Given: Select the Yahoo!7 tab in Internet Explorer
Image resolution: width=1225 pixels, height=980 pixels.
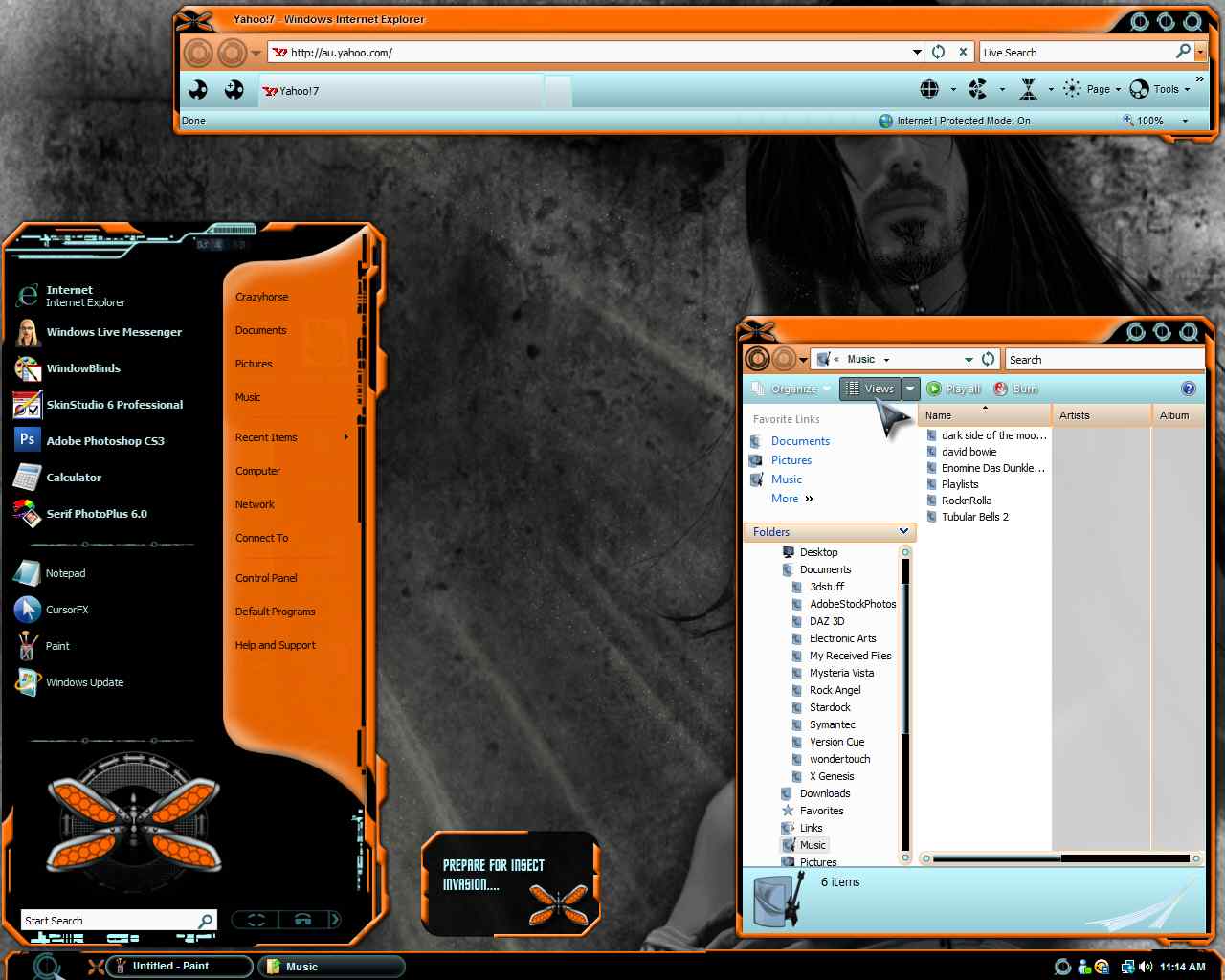Looking at the screenshot, I should coord(401,91).
